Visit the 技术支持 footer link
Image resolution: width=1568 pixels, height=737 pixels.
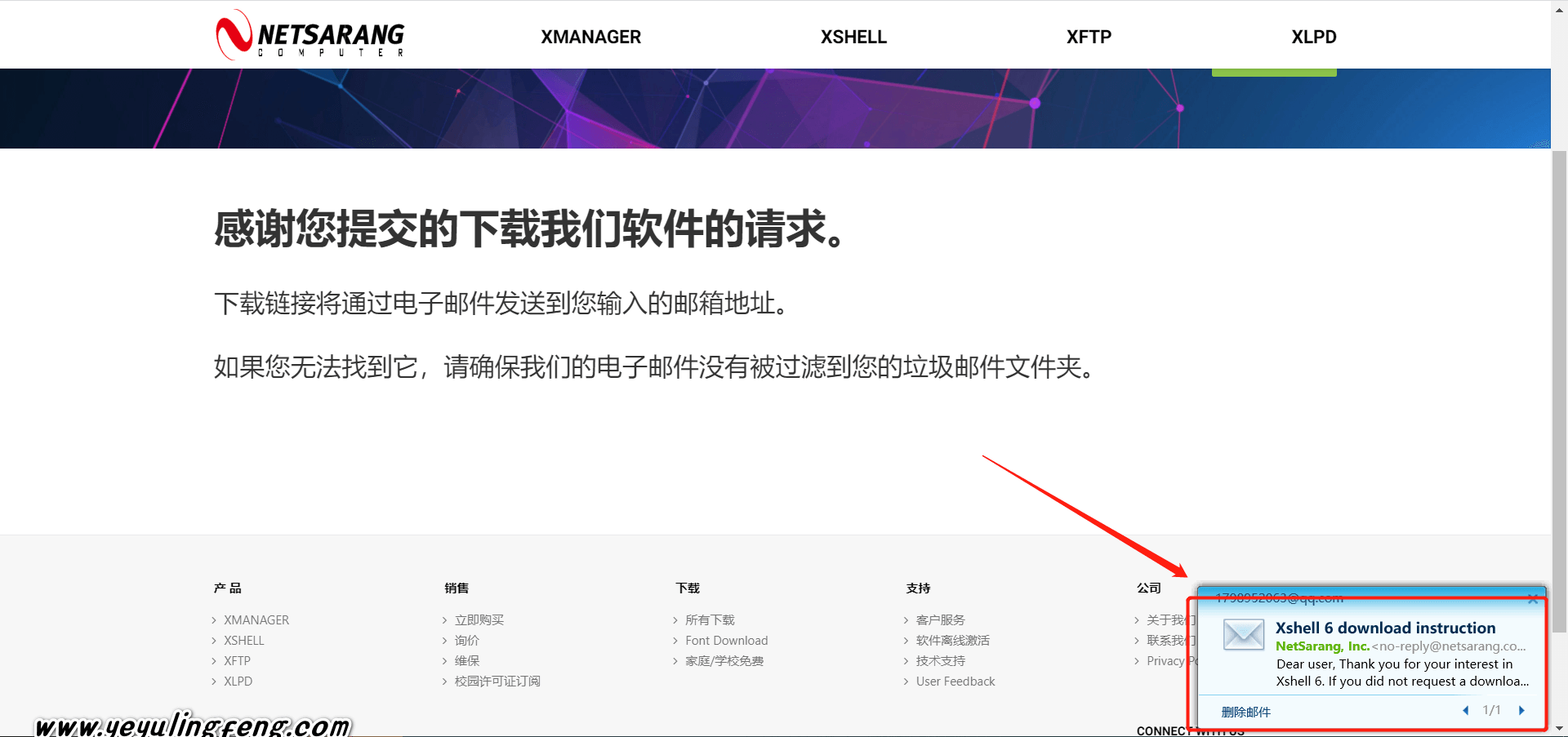coord(941,661)
